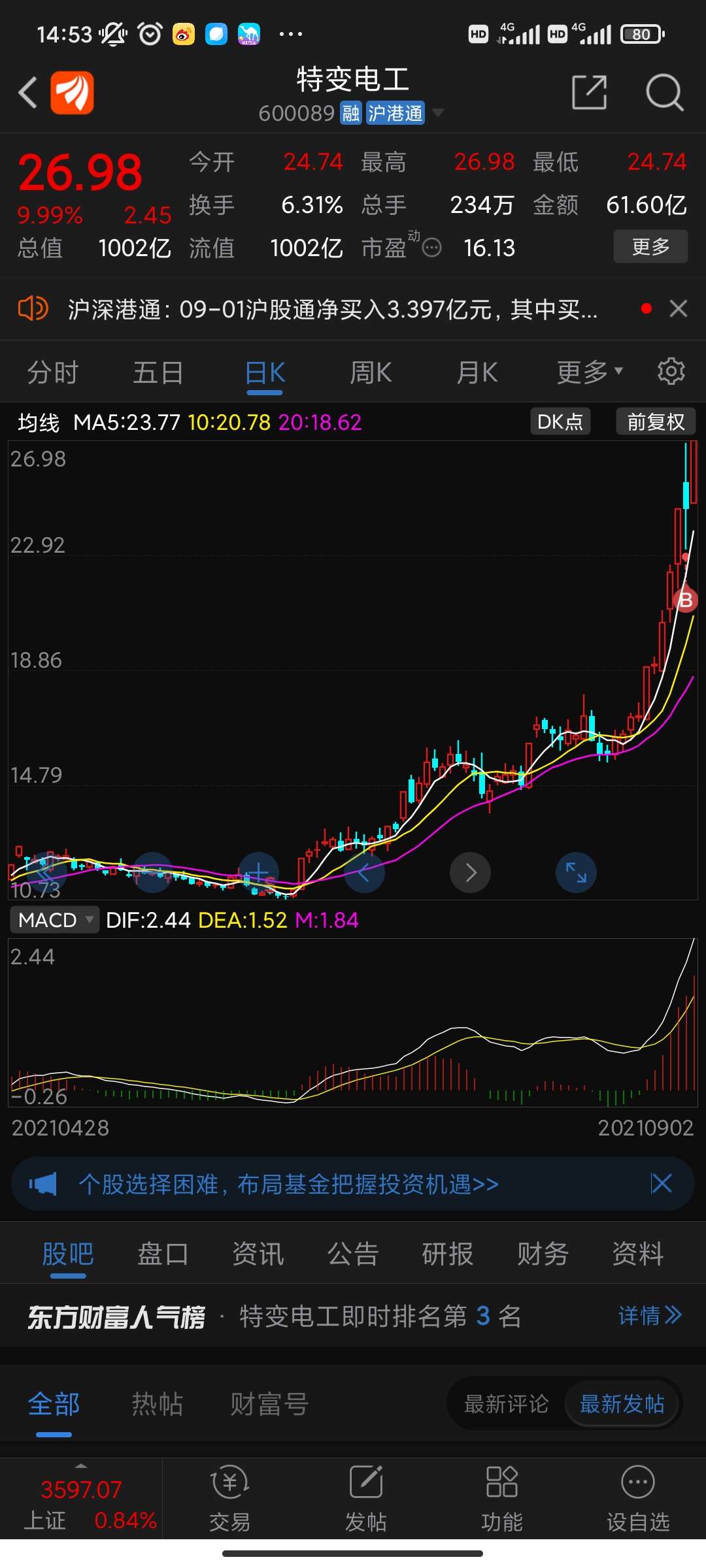Screen dimensions: 706x1568
Task: Open the 更多 quote details button
Action: [650, 246]
